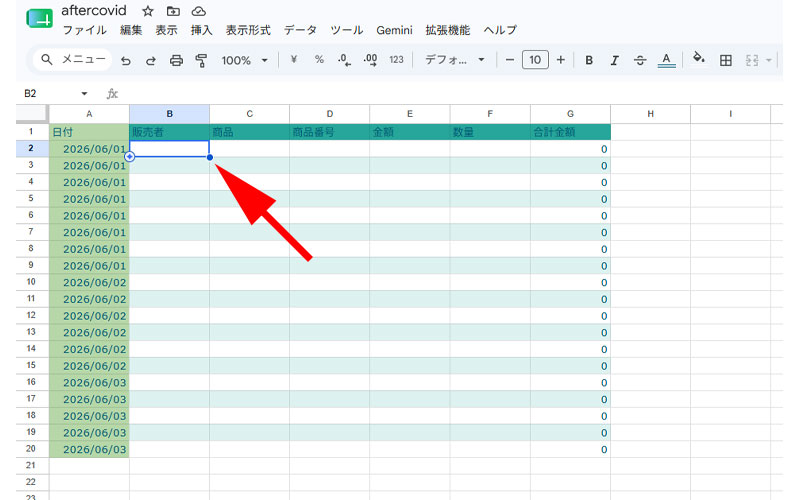Open the 挿入 menu

pyautogui.click(x=202, y=31)
